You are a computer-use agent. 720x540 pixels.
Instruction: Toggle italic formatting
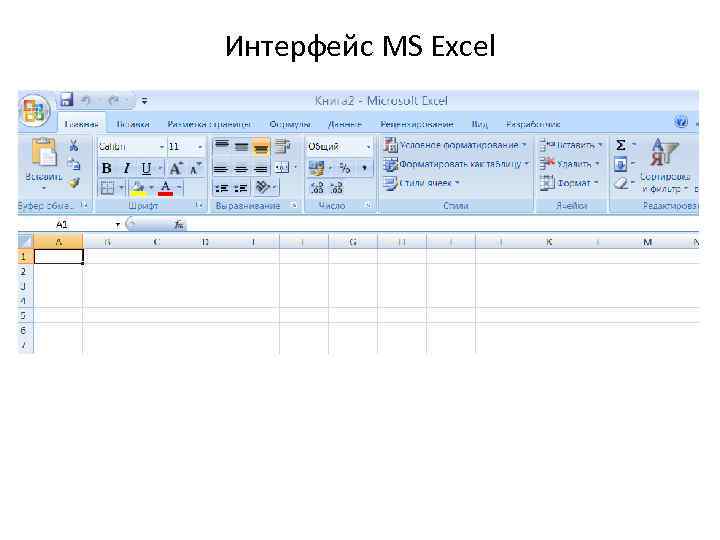click(126, 169)
